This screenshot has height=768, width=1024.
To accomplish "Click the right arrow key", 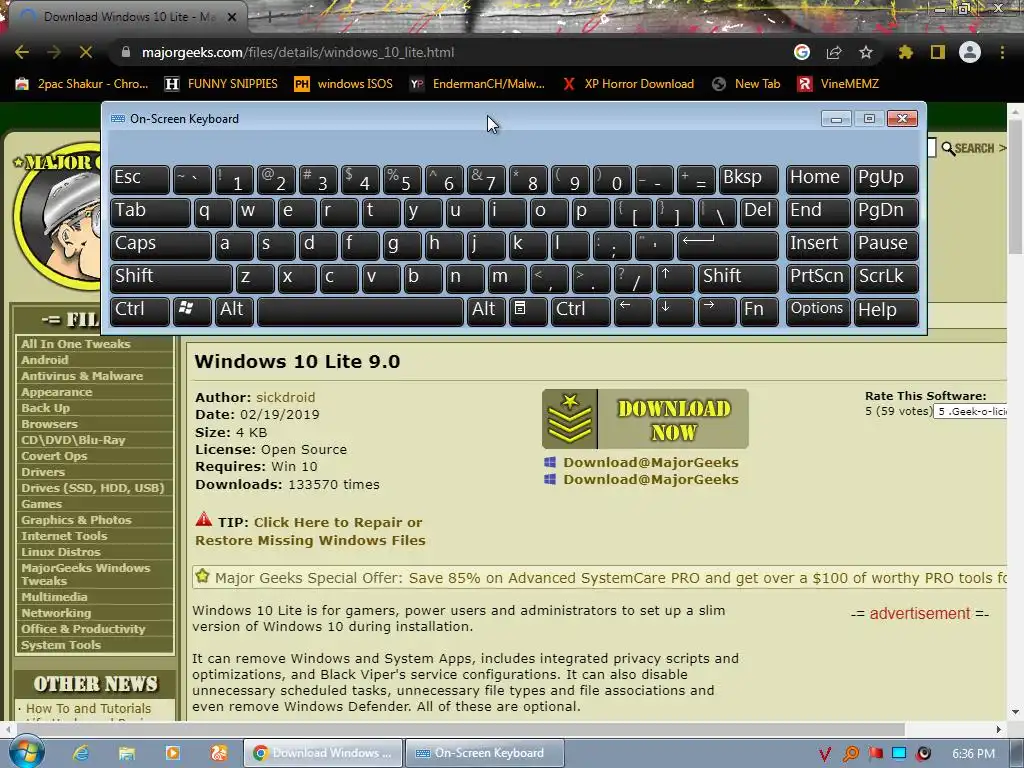I will click(717, 310).
